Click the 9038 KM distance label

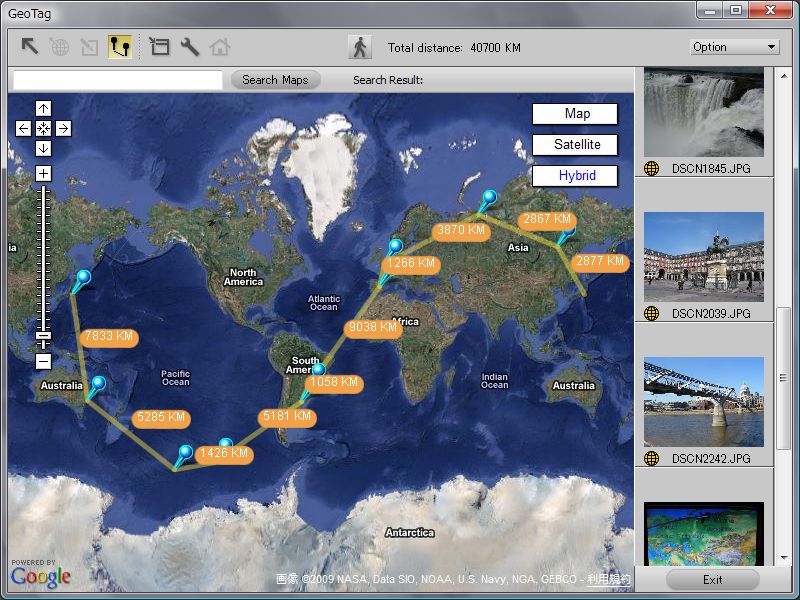(373, 328)
